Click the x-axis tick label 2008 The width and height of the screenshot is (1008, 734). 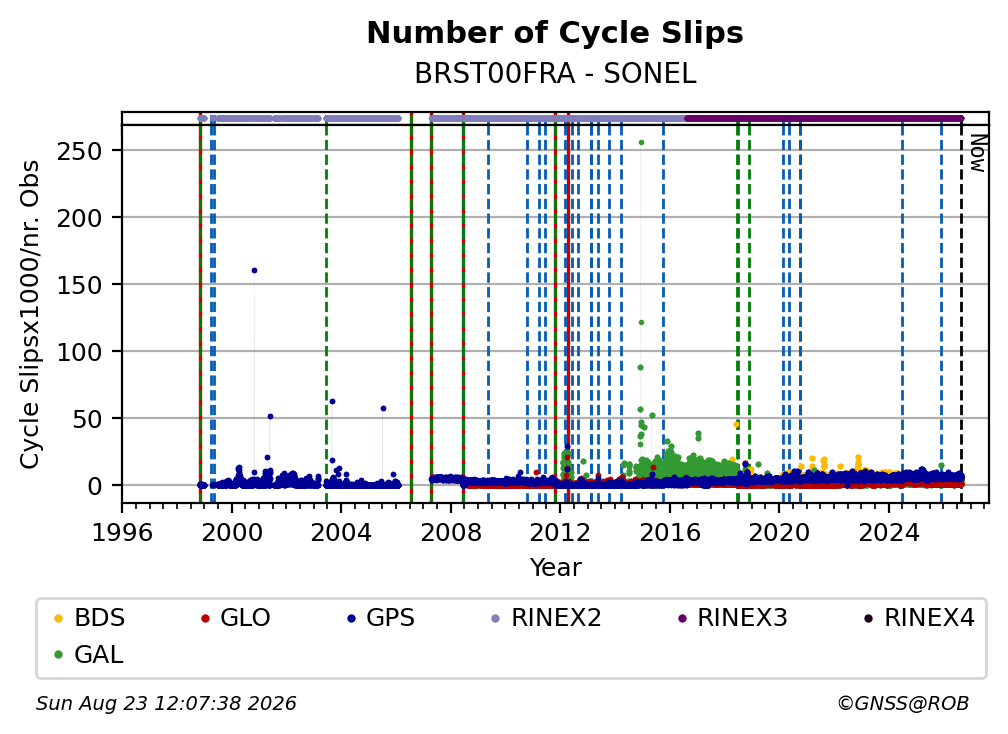(x=451, y=533)
